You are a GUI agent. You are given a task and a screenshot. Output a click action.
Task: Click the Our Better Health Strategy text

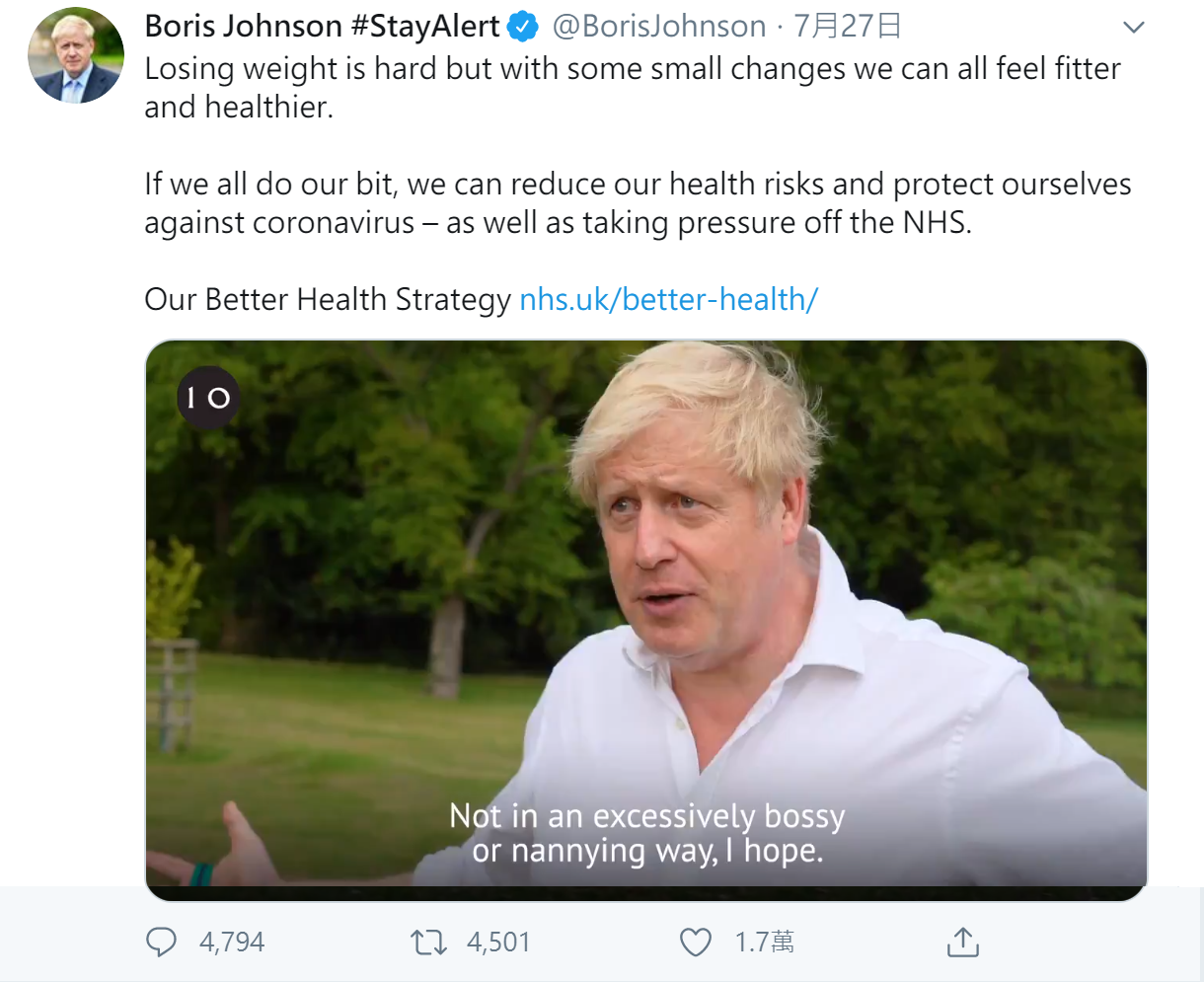[328, 299]
